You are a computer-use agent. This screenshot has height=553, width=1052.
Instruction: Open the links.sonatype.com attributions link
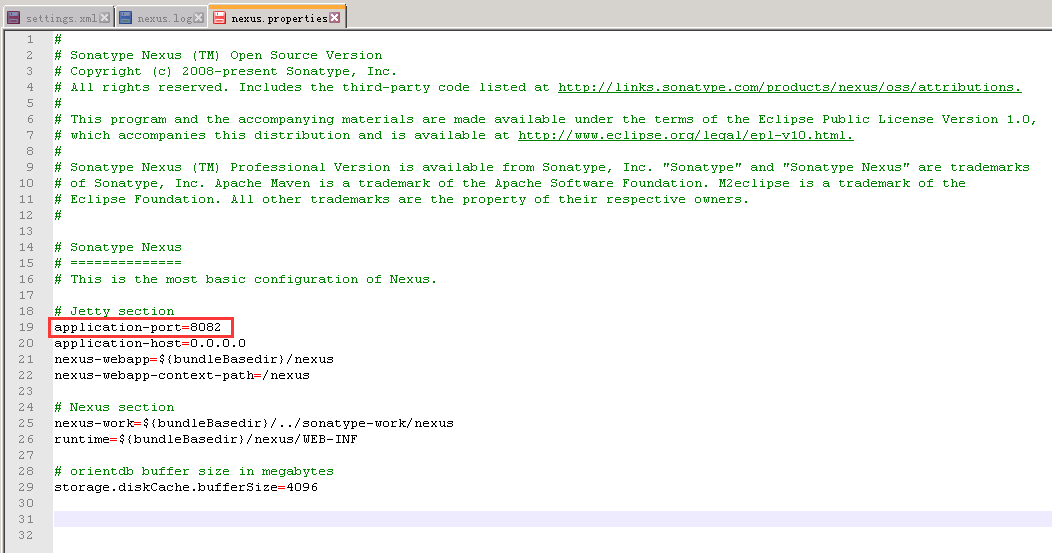point(790,87)
